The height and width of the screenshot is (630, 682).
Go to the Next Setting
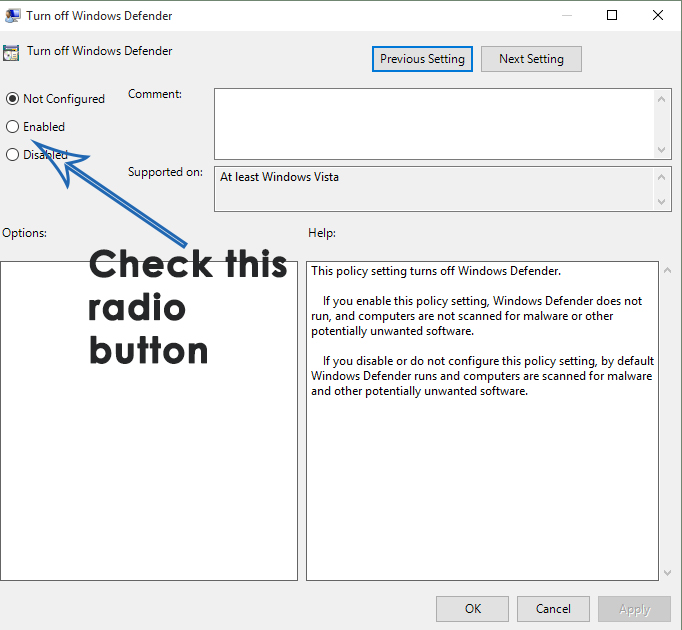pyautogui.click(x=531, y=59)
